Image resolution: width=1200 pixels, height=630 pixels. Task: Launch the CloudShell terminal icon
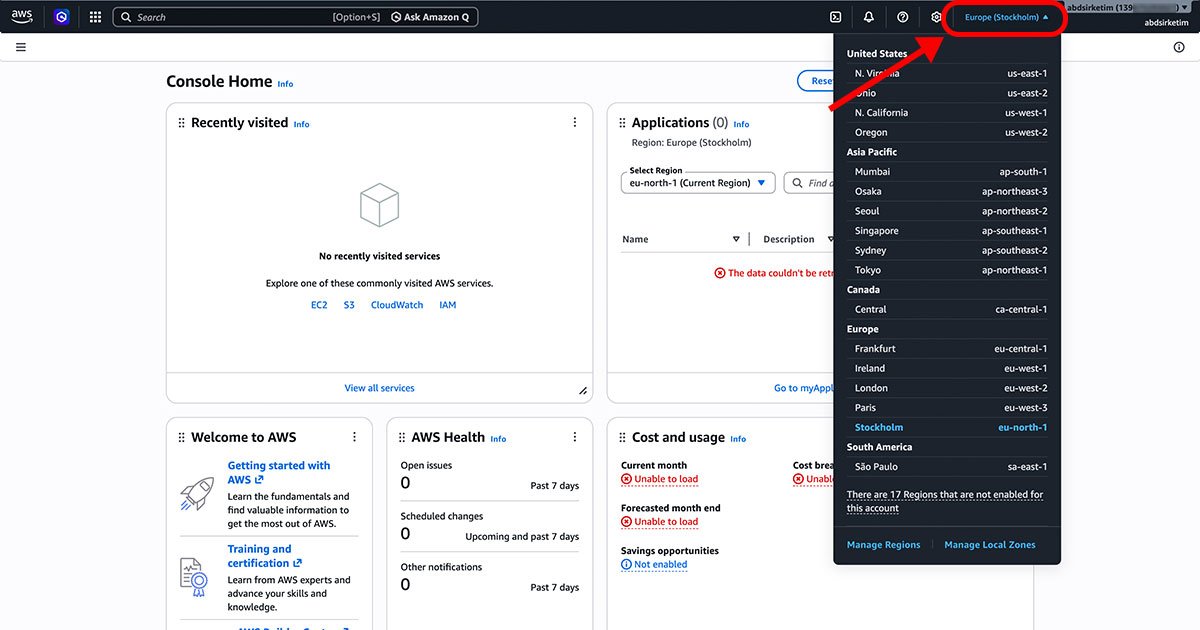point(835,17)
